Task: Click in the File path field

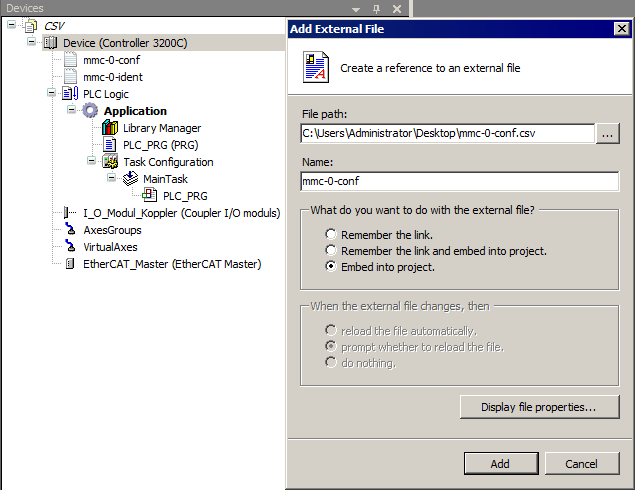Action: [447, 133]
